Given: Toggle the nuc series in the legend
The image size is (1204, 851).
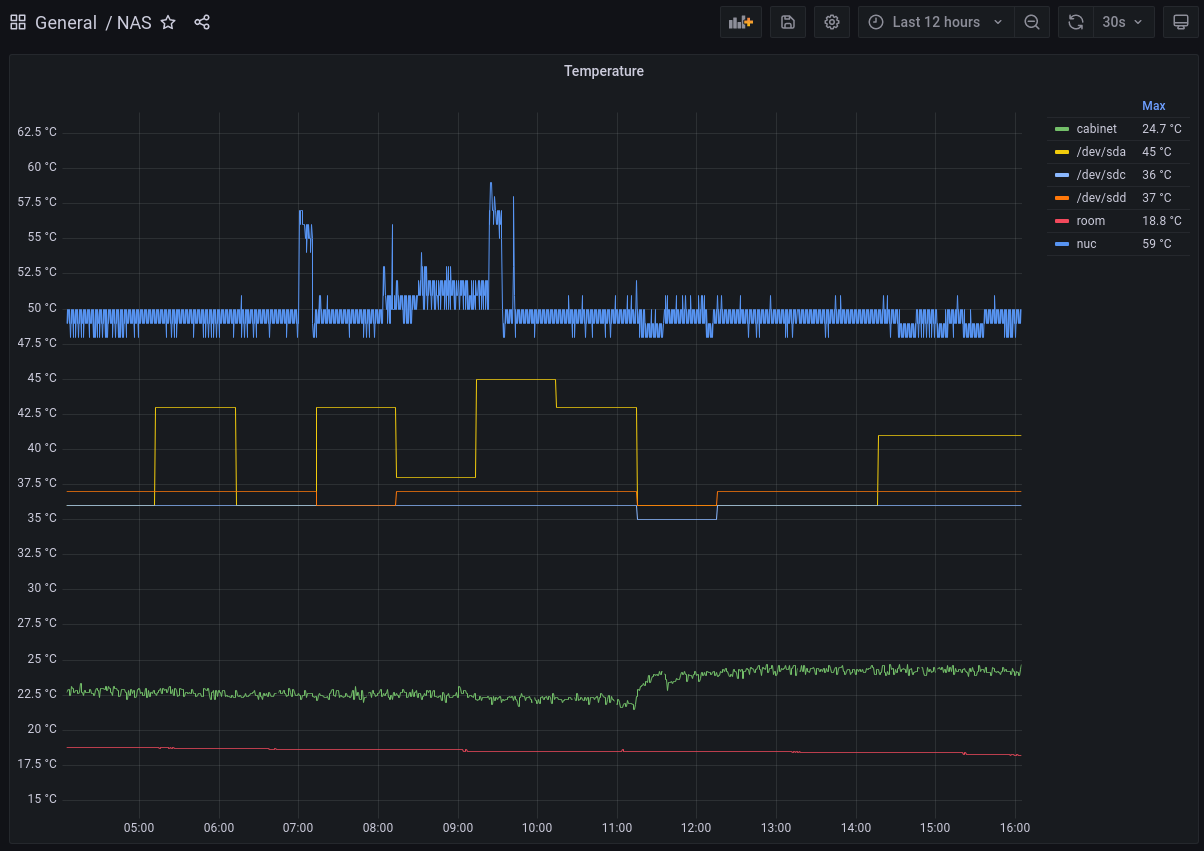Looking at the screenshot, I should tap(1086, 244).
